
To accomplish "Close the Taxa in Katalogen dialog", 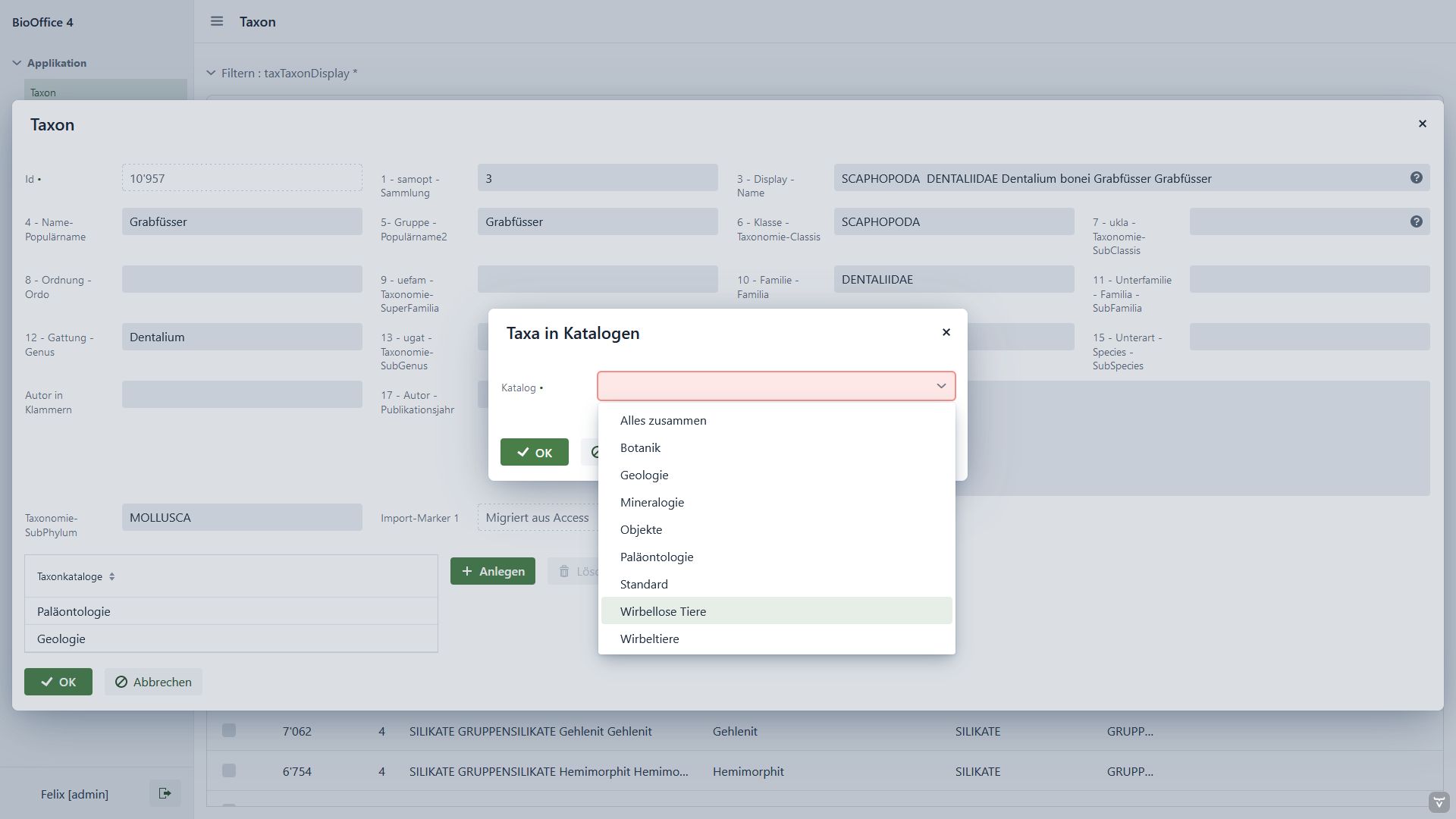I will click(x=946, y=332).
